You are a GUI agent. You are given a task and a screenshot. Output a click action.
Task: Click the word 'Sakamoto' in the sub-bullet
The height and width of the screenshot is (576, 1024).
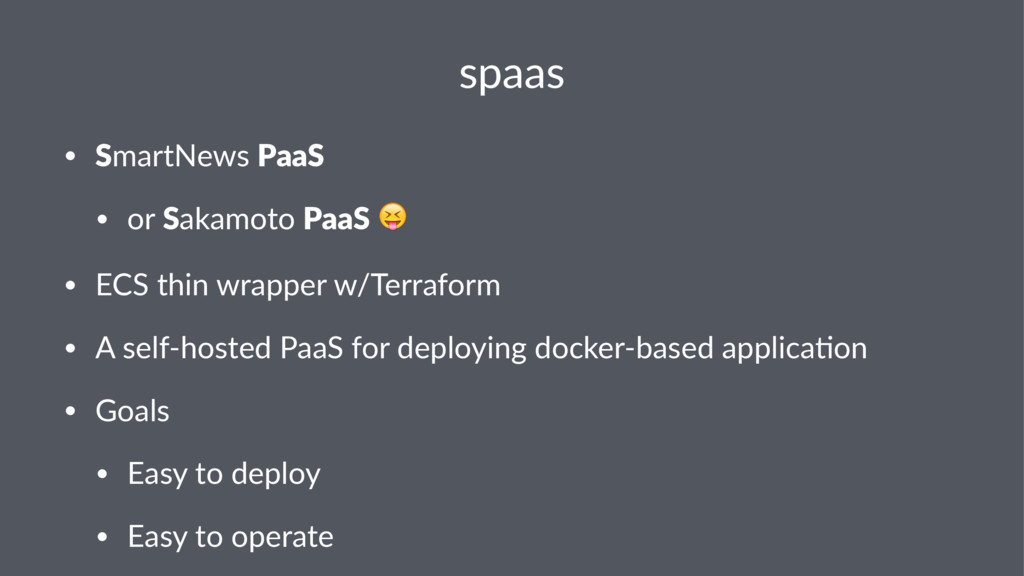(229, 218)
